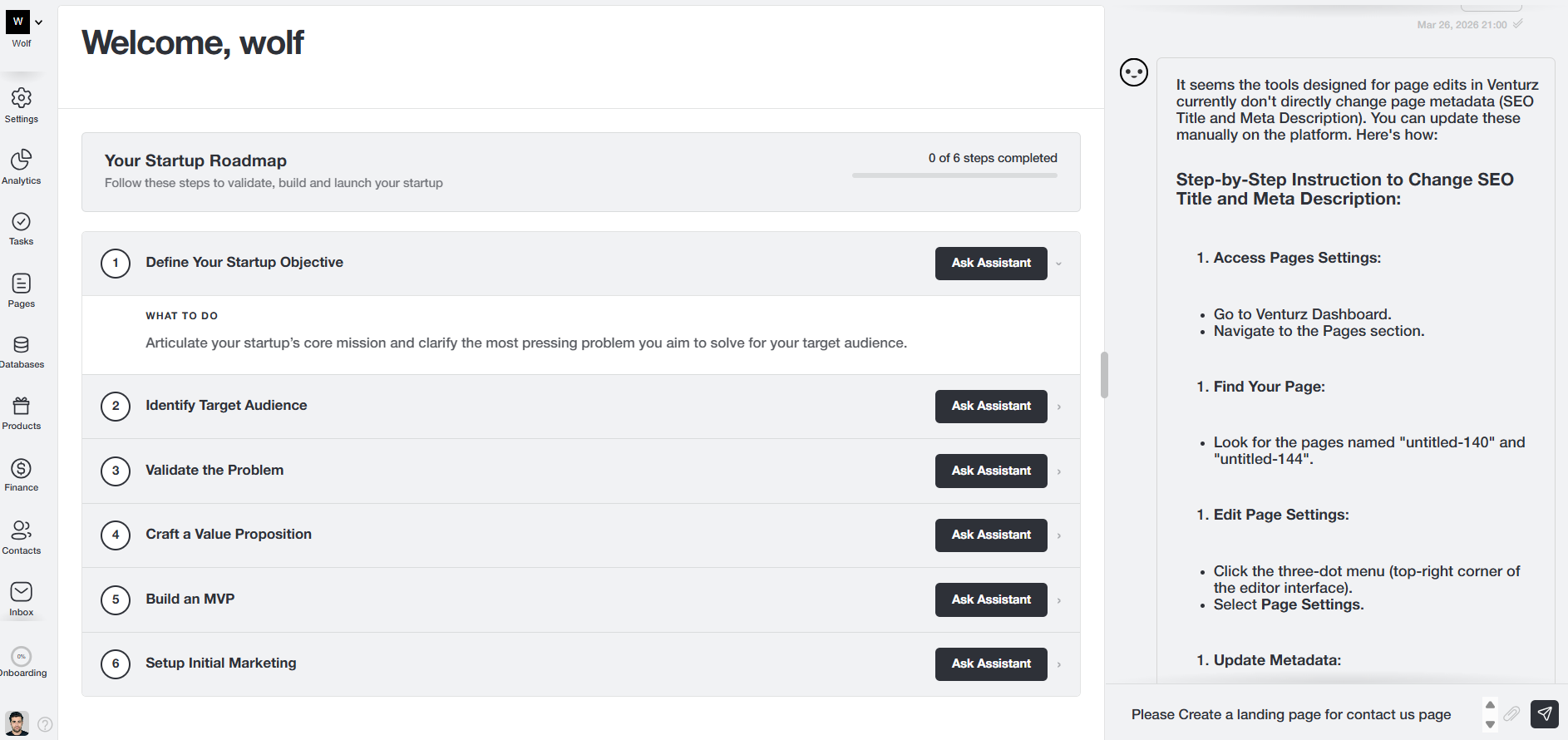Open the Wolf workspace switcher dropdown
Image resolution: width=1568 pixels, height=740 pixels.
tap(38, 22)
